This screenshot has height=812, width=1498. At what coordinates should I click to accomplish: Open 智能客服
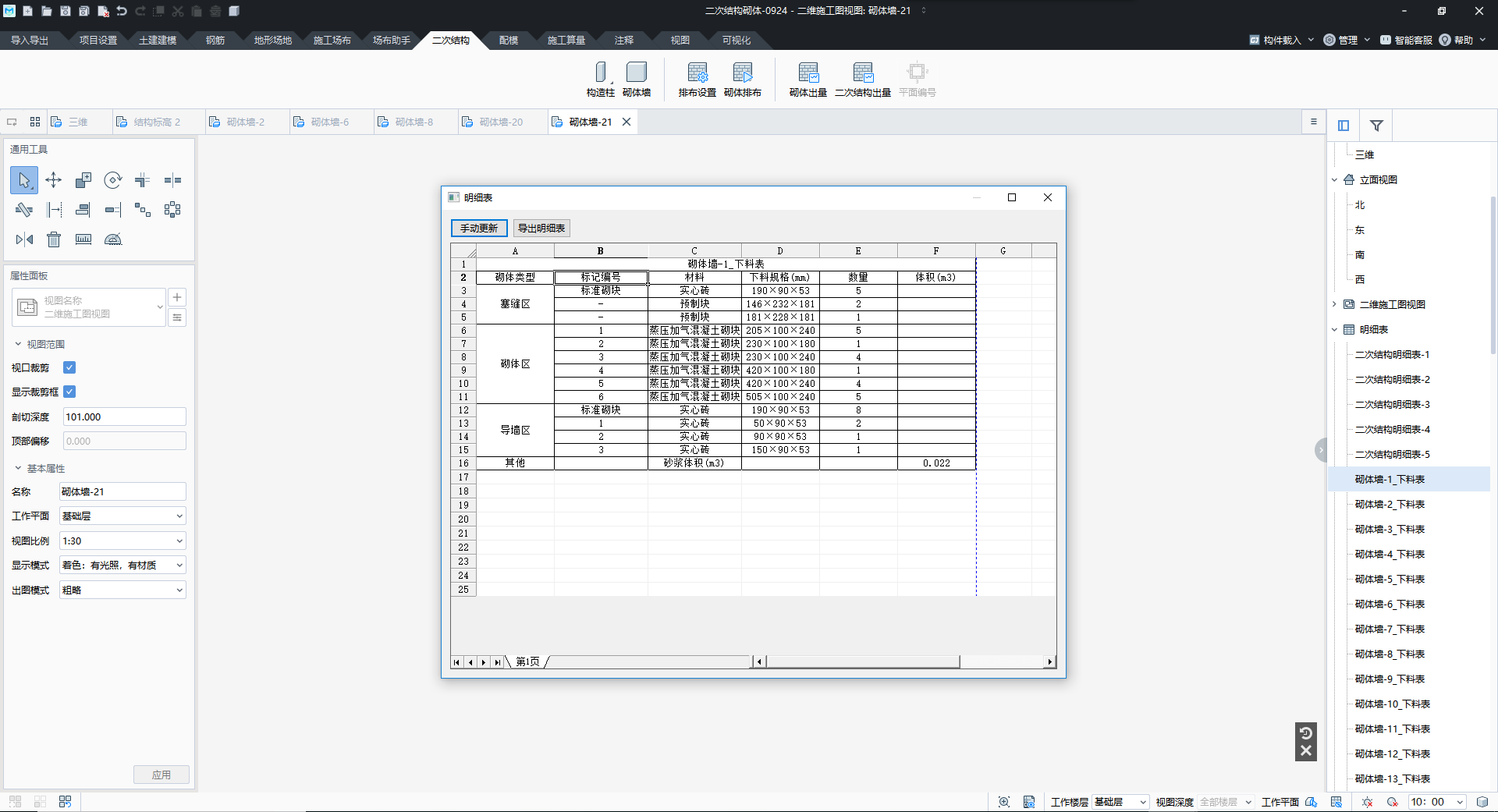point(1406,40)
